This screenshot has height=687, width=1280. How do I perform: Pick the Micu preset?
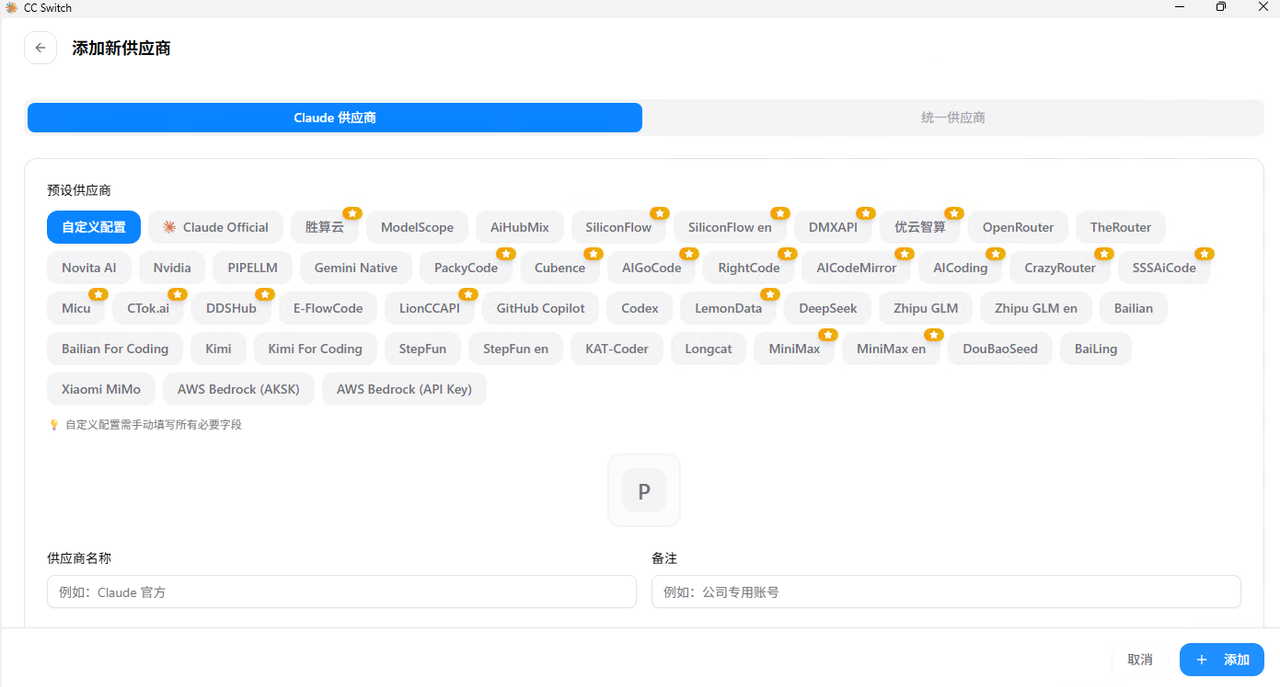point(76,308)
